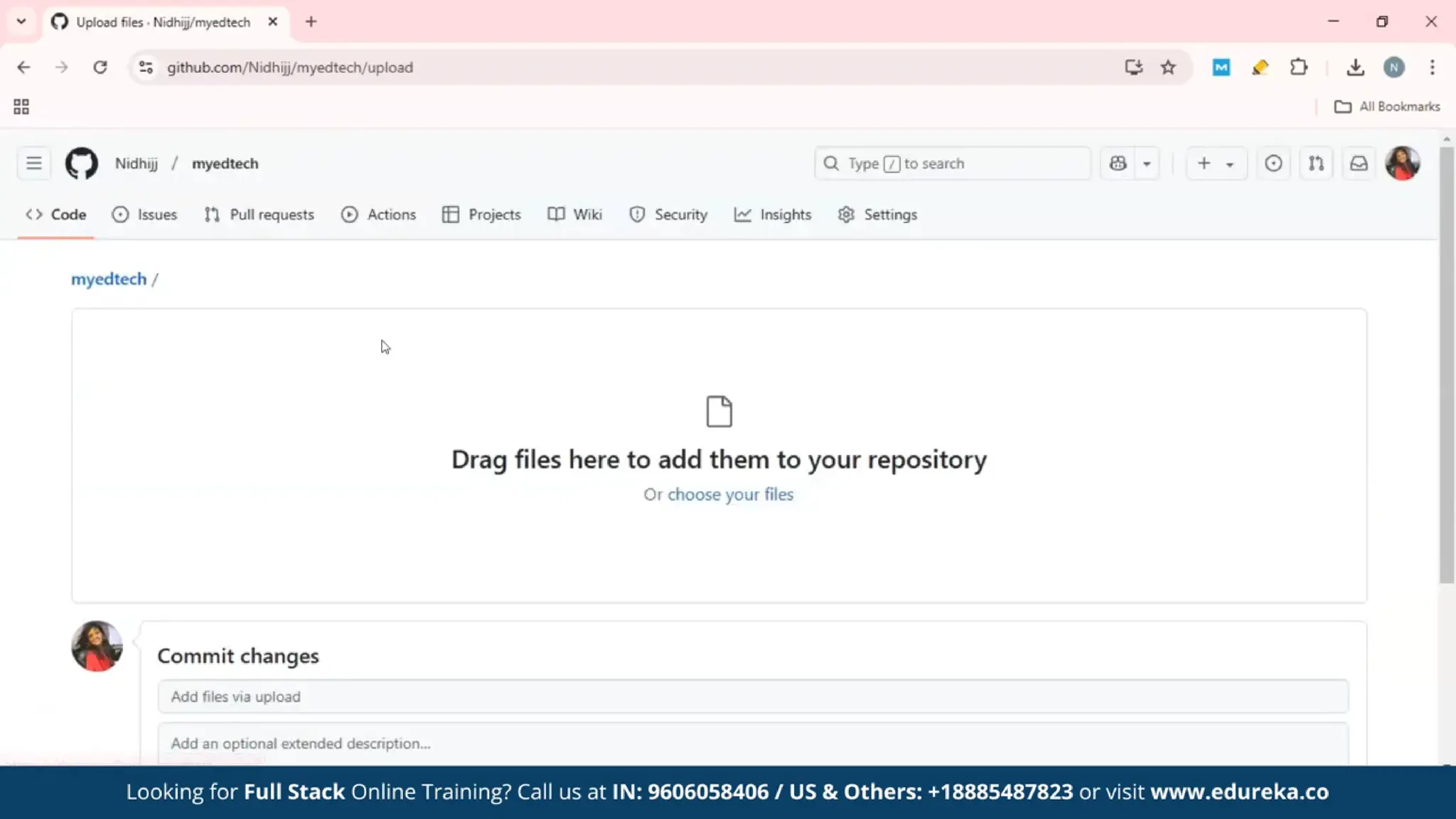Open the All Bookmarks folder

click(x=1387, y=107)
